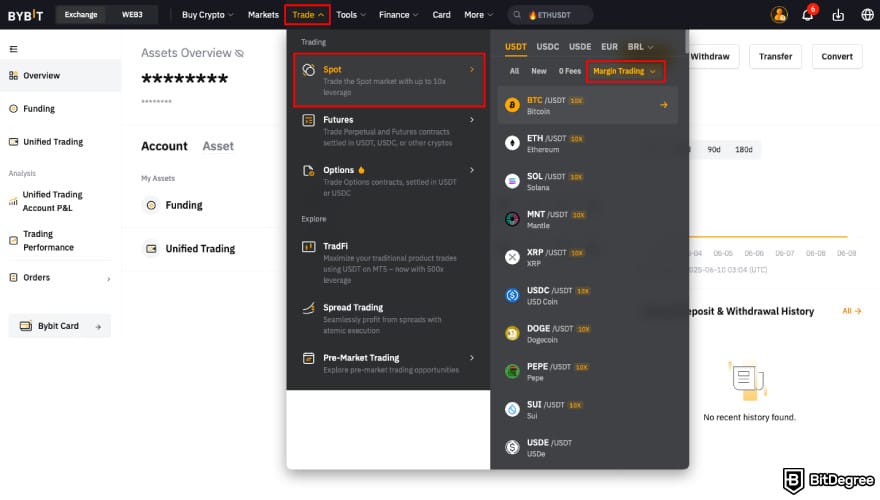This screenshot has width=880, height=500.
Task: Click the Pre-Market Trading icon
Action: [x=309, y=358]
